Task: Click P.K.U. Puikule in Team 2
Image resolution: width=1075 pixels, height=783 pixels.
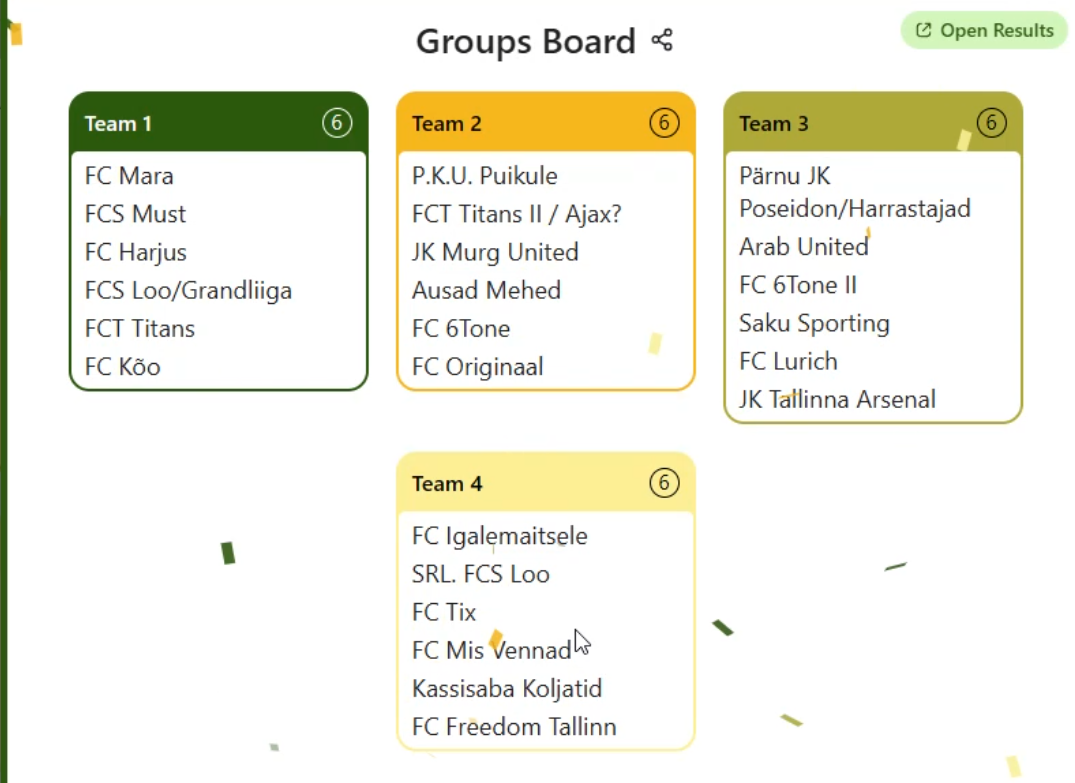Action: click(x=485, y=176)
